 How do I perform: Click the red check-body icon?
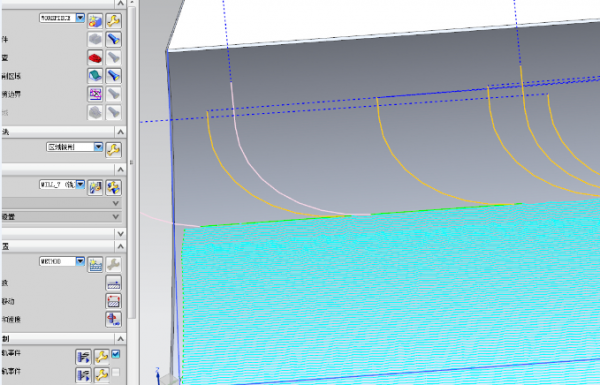(95, 58)
